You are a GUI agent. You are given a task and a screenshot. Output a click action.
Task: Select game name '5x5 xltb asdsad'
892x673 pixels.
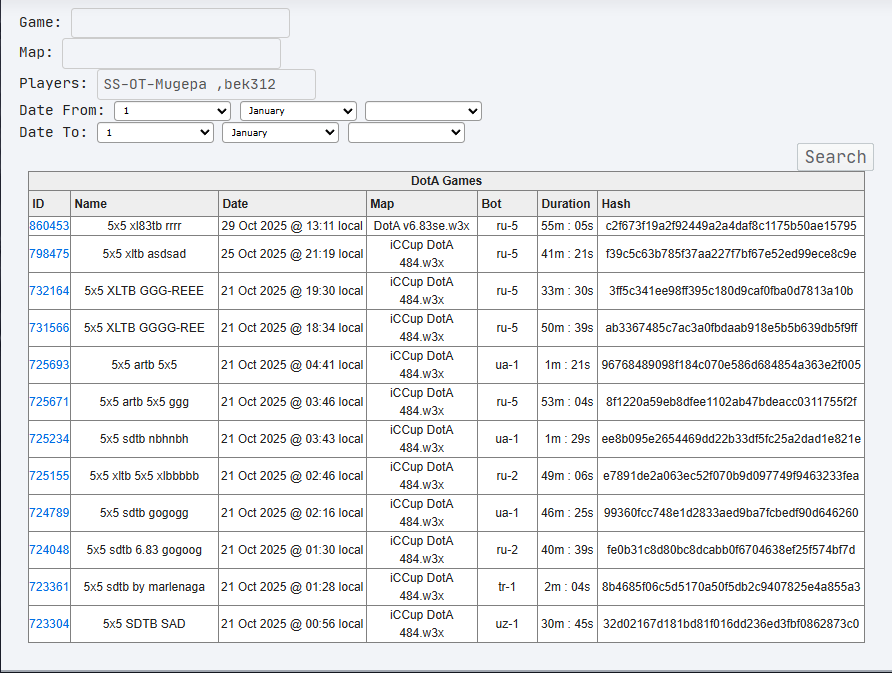point(144,254)
